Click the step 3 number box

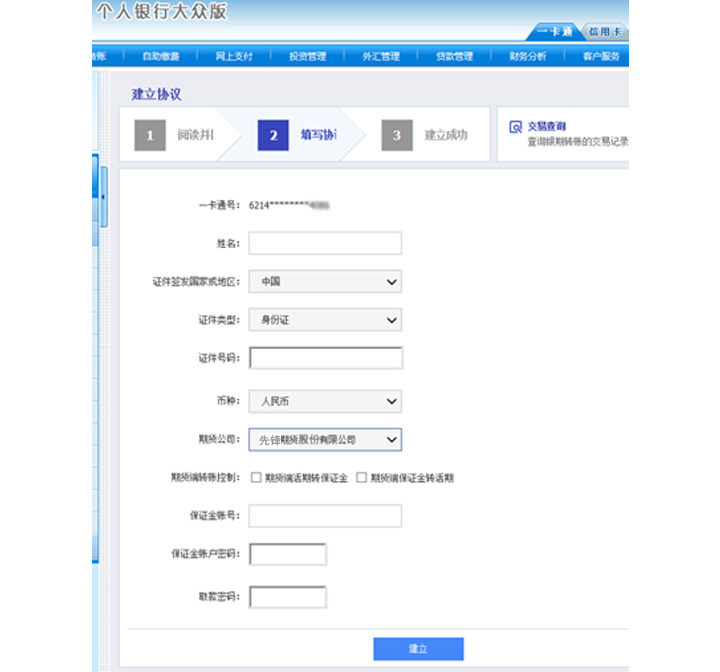point(396,135)
